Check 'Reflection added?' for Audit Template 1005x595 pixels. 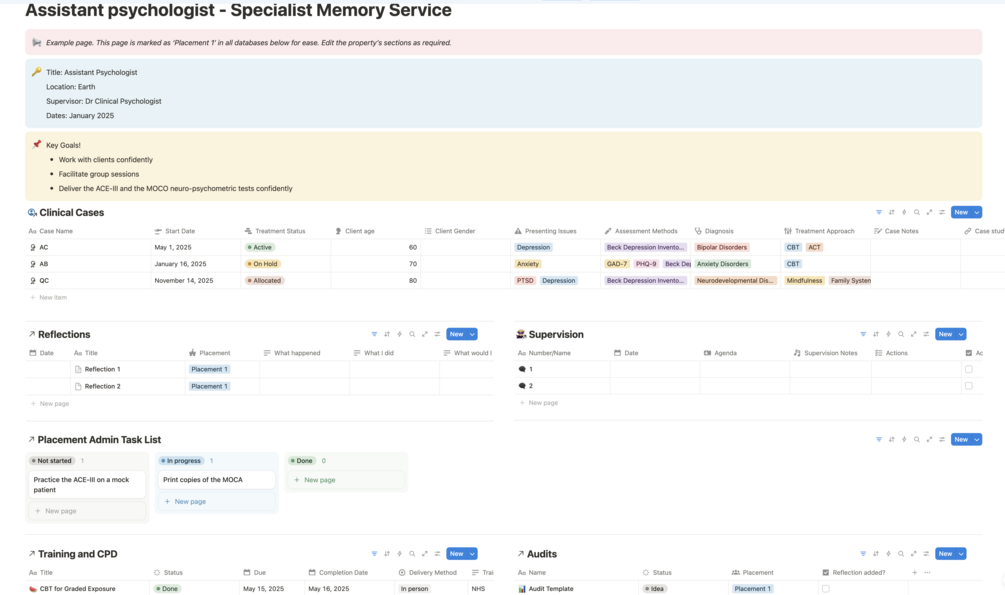pyautogui.click(x=825, y=589)
